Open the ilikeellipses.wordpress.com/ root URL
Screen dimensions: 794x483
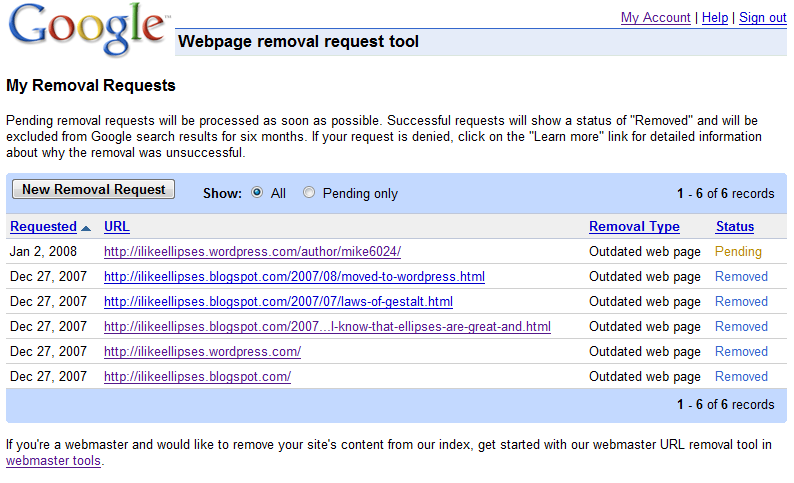coord(202,351)
